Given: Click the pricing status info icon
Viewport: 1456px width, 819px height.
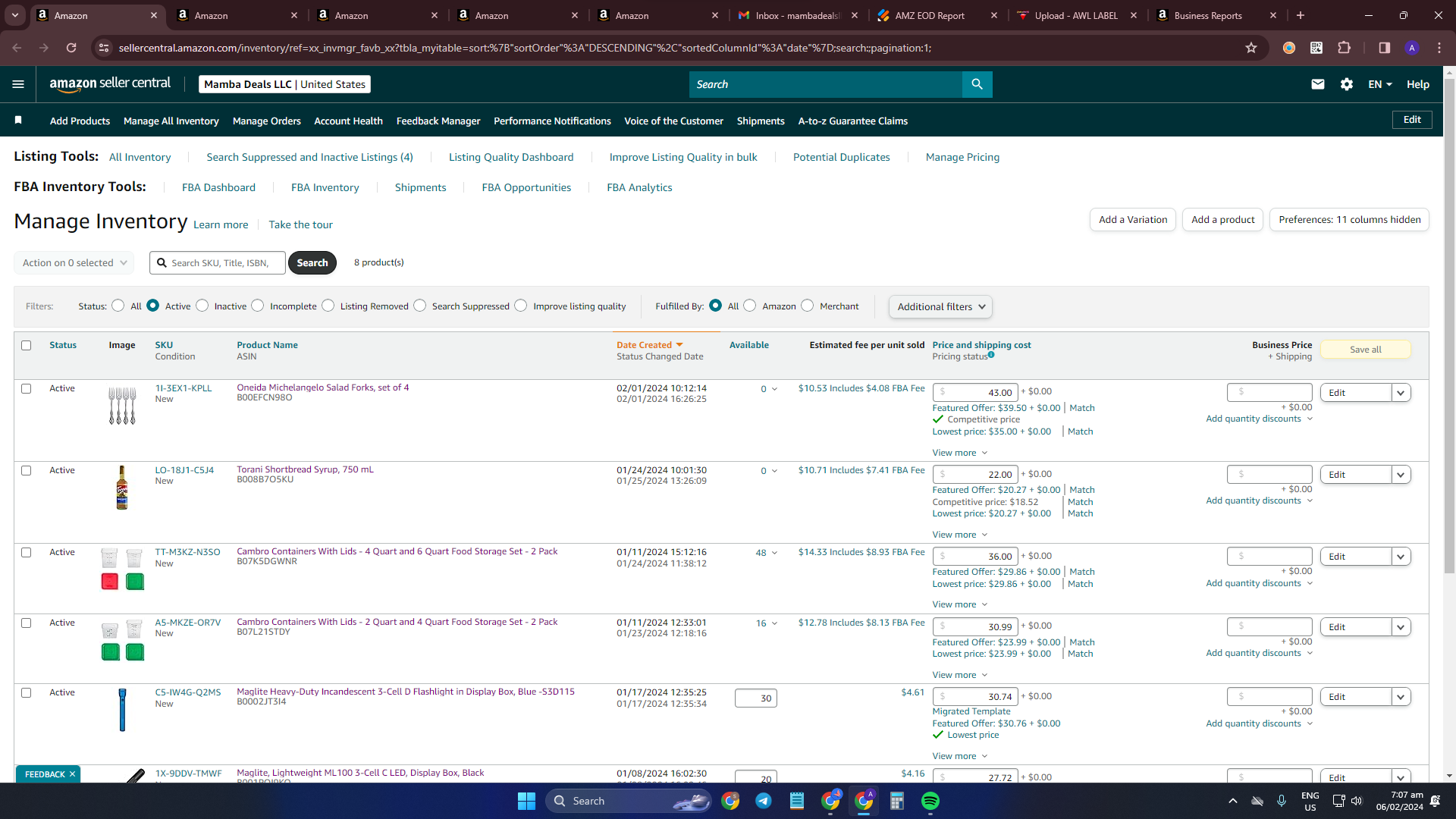Looking at the screenshot, I should tap(991, 354).
